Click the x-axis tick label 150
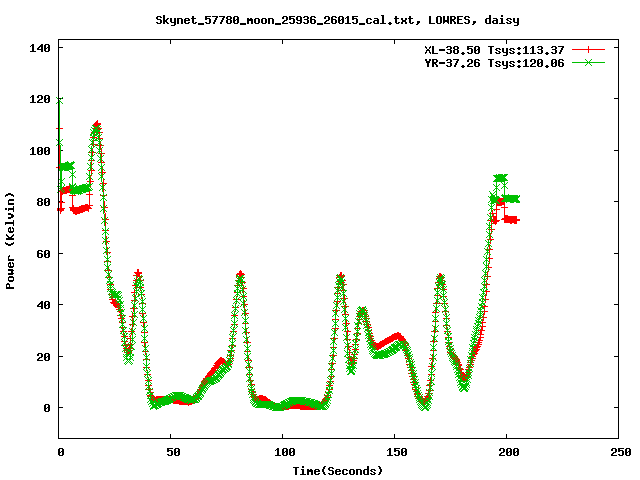The width and height of the screenshot is (640, 480). click(x=397, y=452)
